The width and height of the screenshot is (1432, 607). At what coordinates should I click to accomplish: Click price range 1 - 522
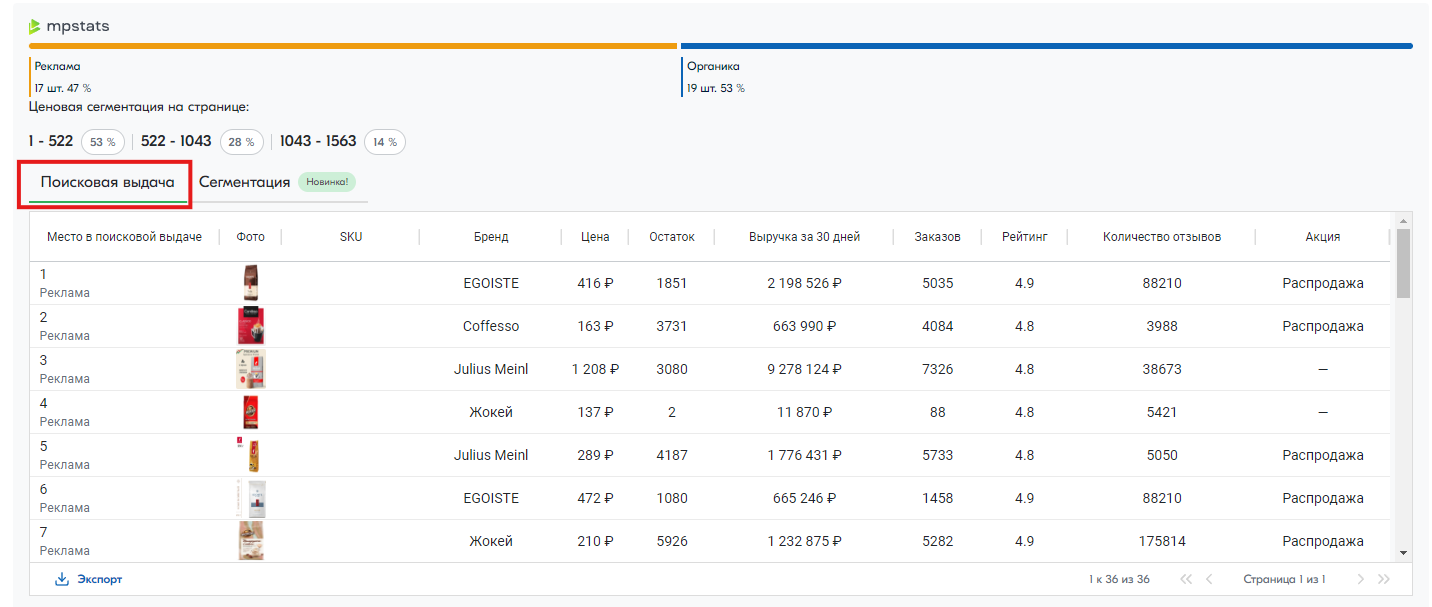pyautogui.click(x=51, y=141)
